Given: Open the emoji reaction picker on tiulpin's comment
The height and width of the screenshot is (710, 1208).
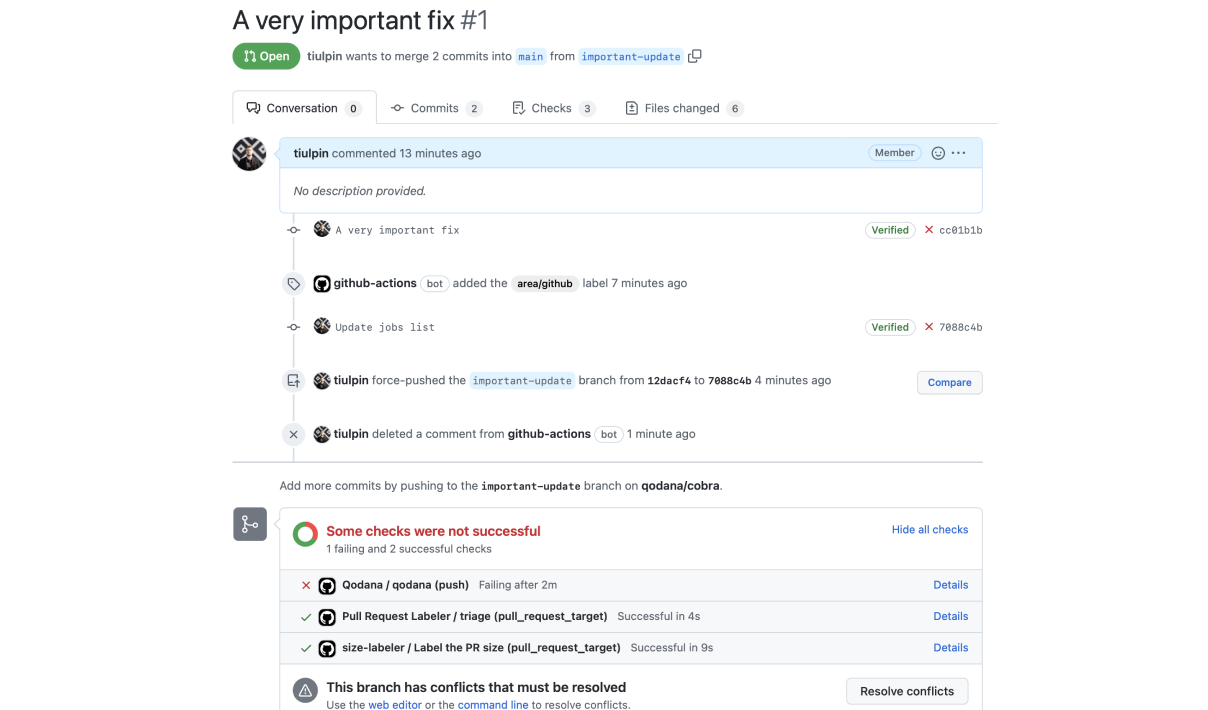Looking at the screenshot, I should tap(937, 153).
